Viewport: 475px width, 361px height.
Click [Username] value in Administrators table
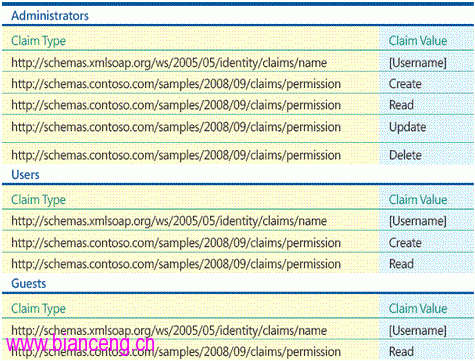[x=417, y=63]
